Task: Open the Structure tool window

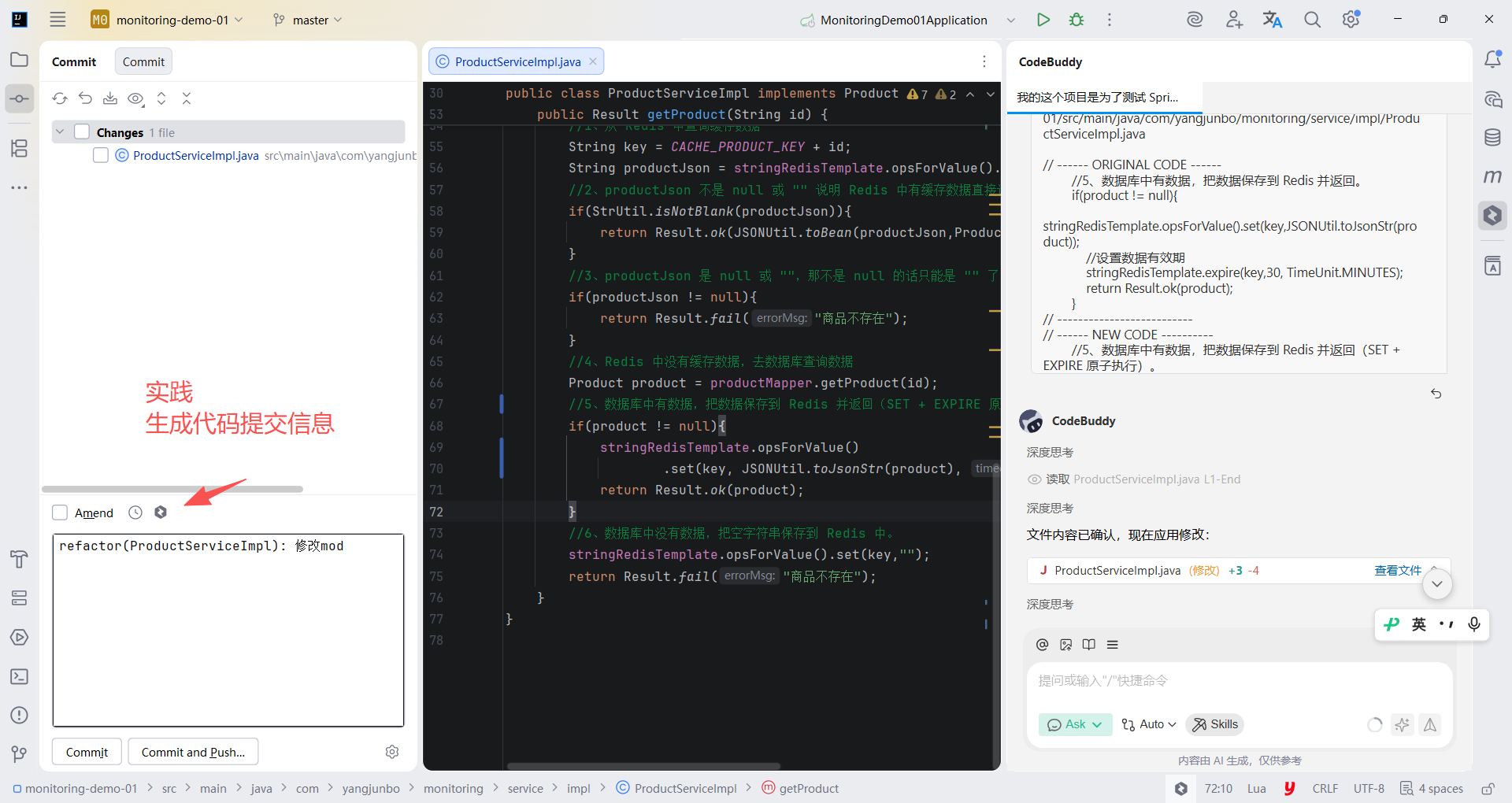Action: tap(20, 148)
